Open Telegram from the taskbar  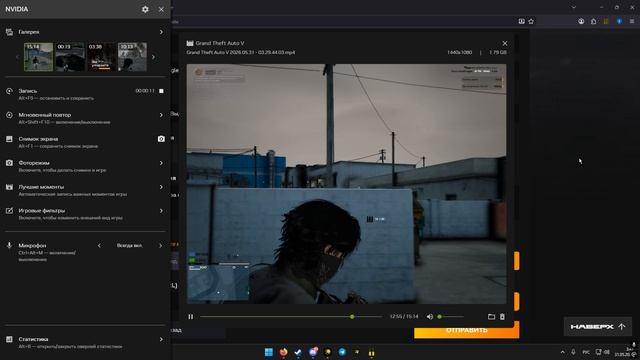pyautogui.click(x=342, y=352)
